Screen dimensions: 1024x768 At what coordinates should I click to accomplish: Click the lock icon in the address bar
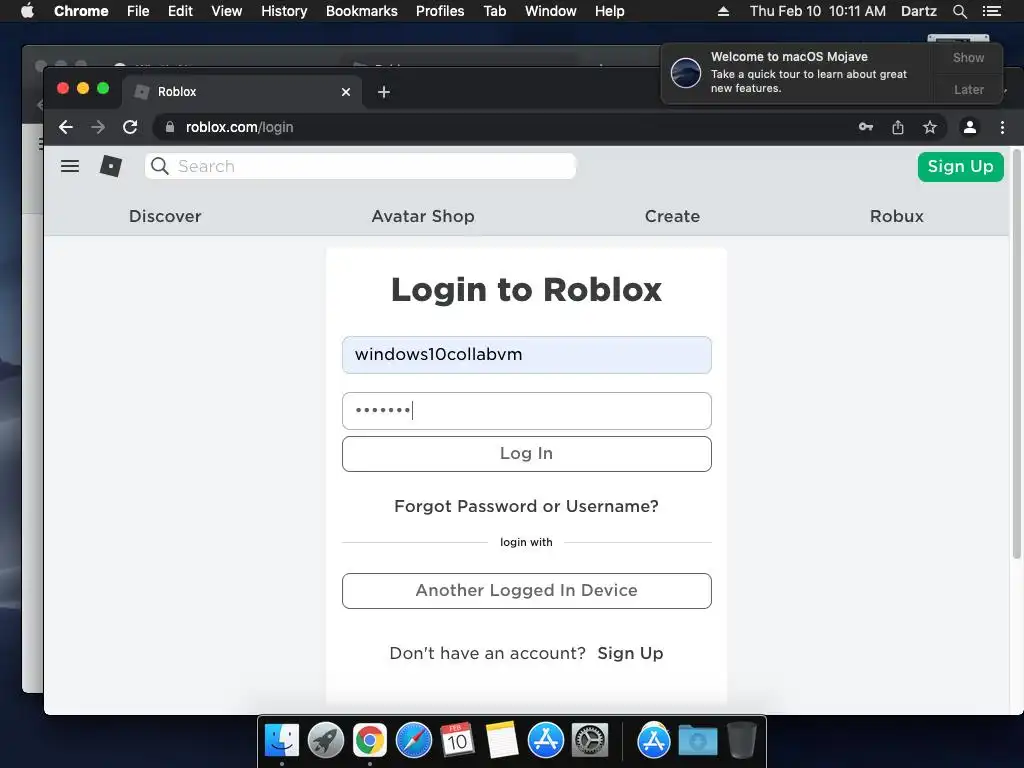click(170, 127)
